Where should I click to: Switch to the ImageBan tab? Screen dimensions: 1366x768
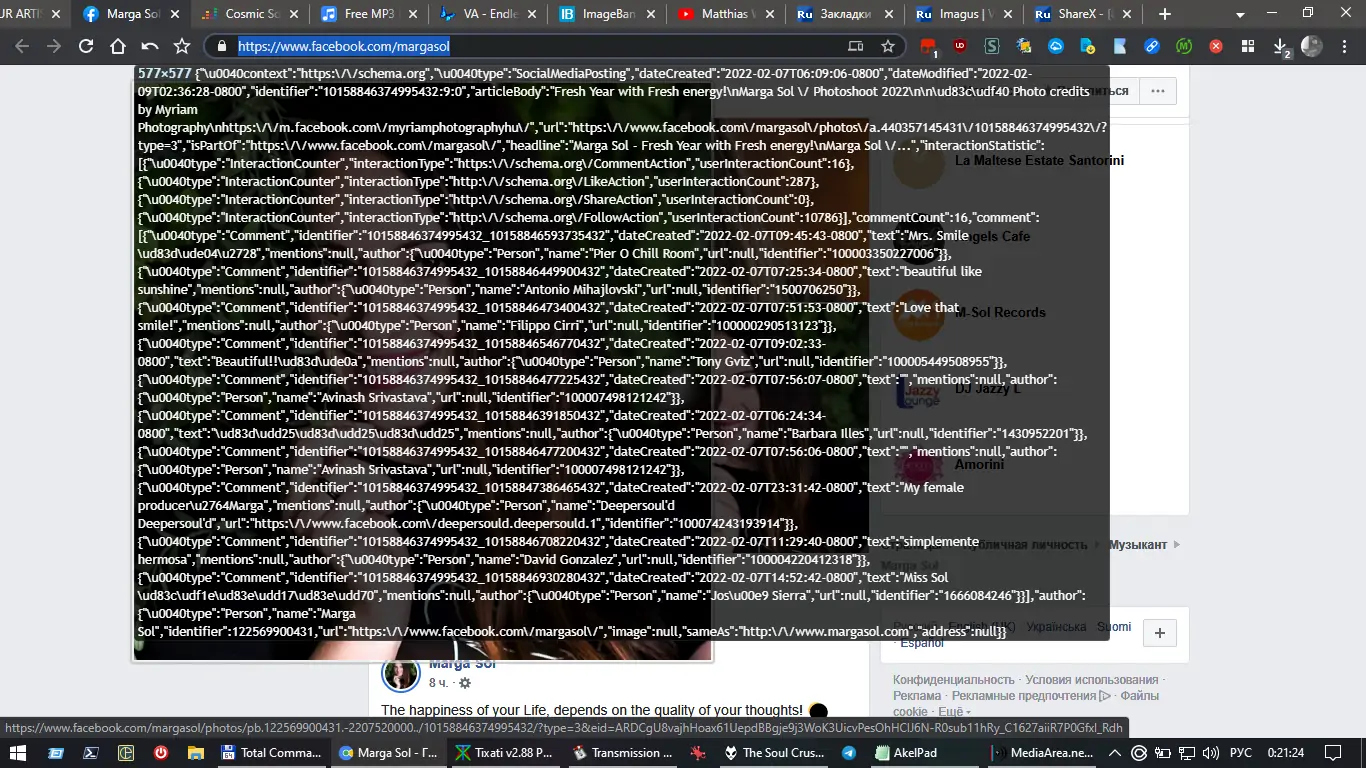[x=606, y=14]
